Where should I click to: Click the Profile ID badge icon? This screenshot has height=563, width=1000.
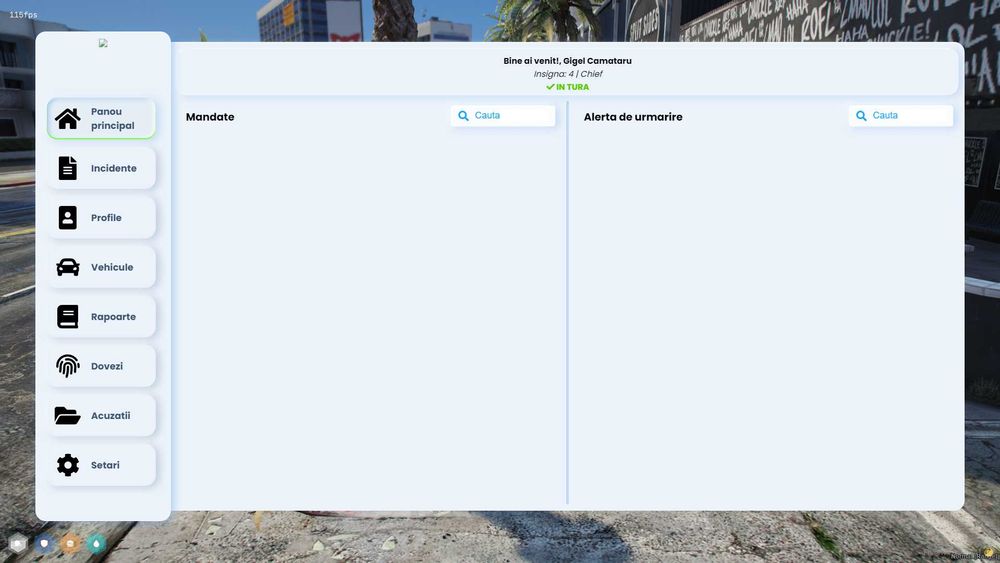[x=68, y=217]
